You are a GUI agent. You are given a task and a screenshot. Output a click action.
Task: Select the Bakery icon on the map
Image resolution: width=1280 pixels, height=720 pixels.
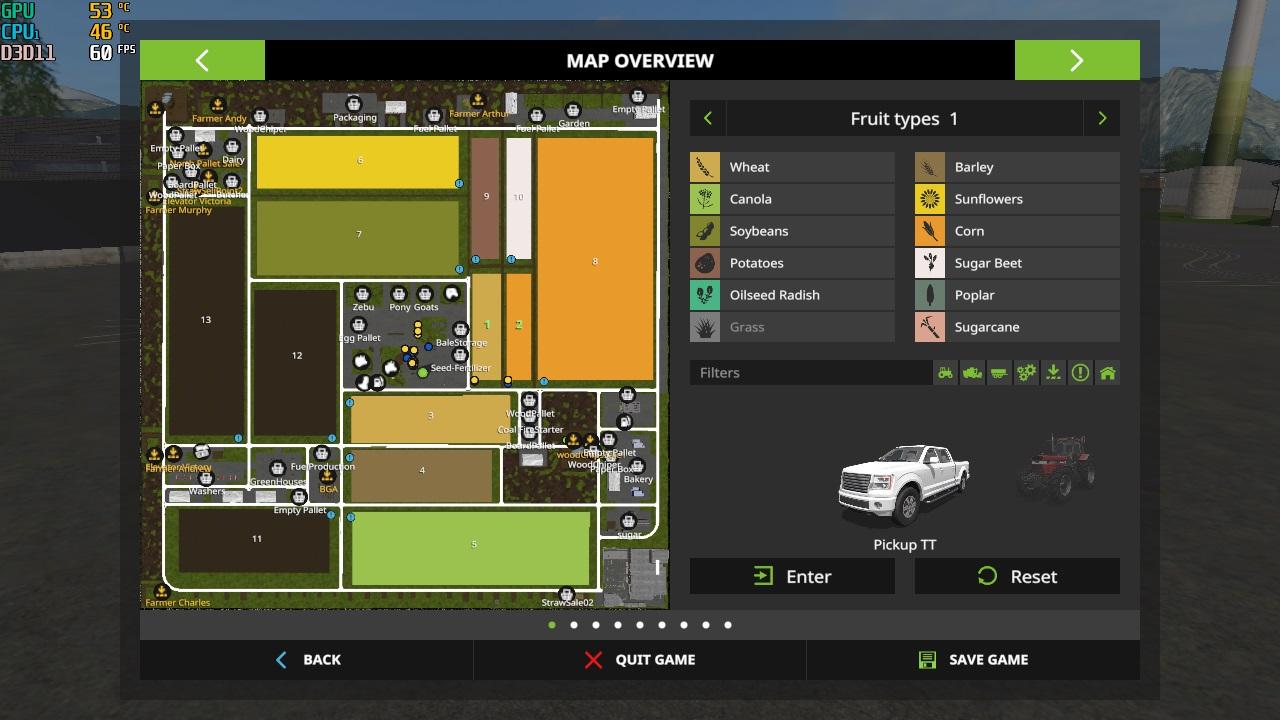pyautogui.click(x=637, y=467)
